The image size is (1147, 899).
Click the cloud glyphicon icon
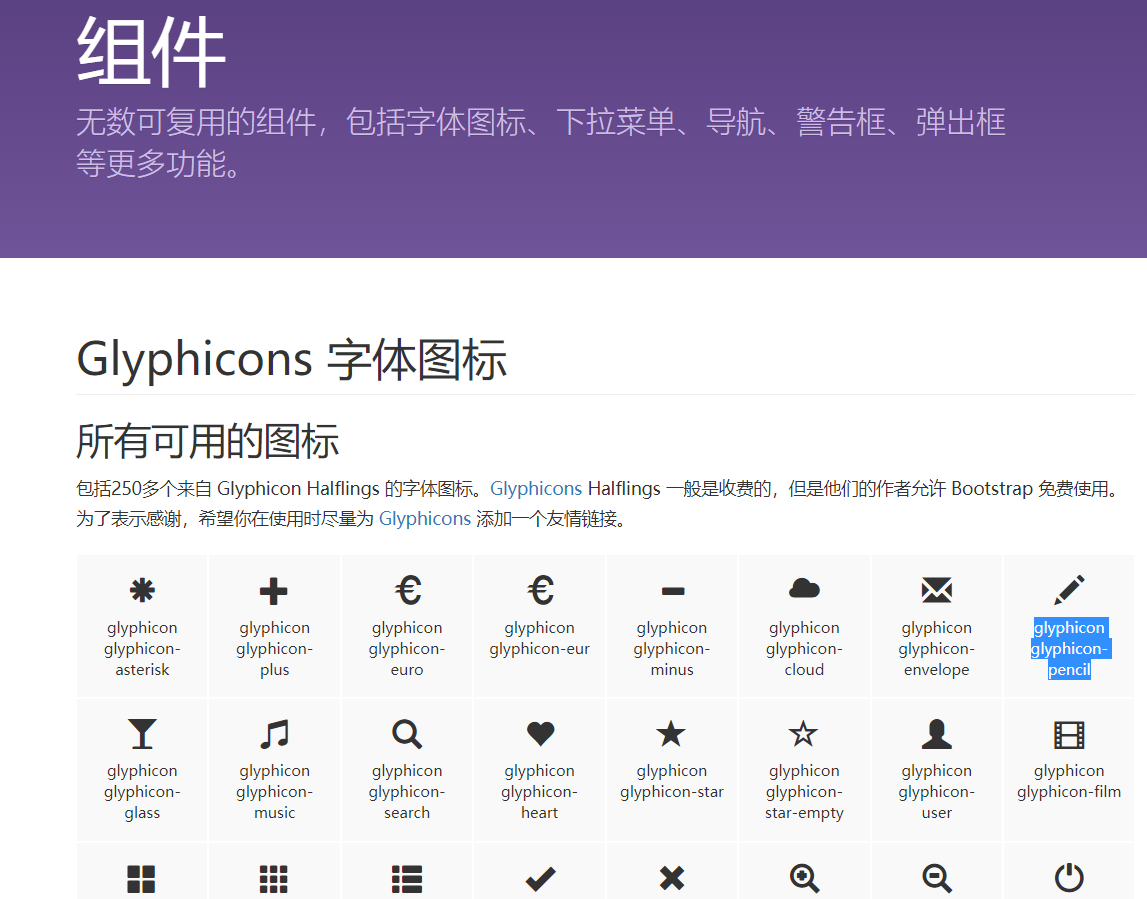tap(804, 589)
